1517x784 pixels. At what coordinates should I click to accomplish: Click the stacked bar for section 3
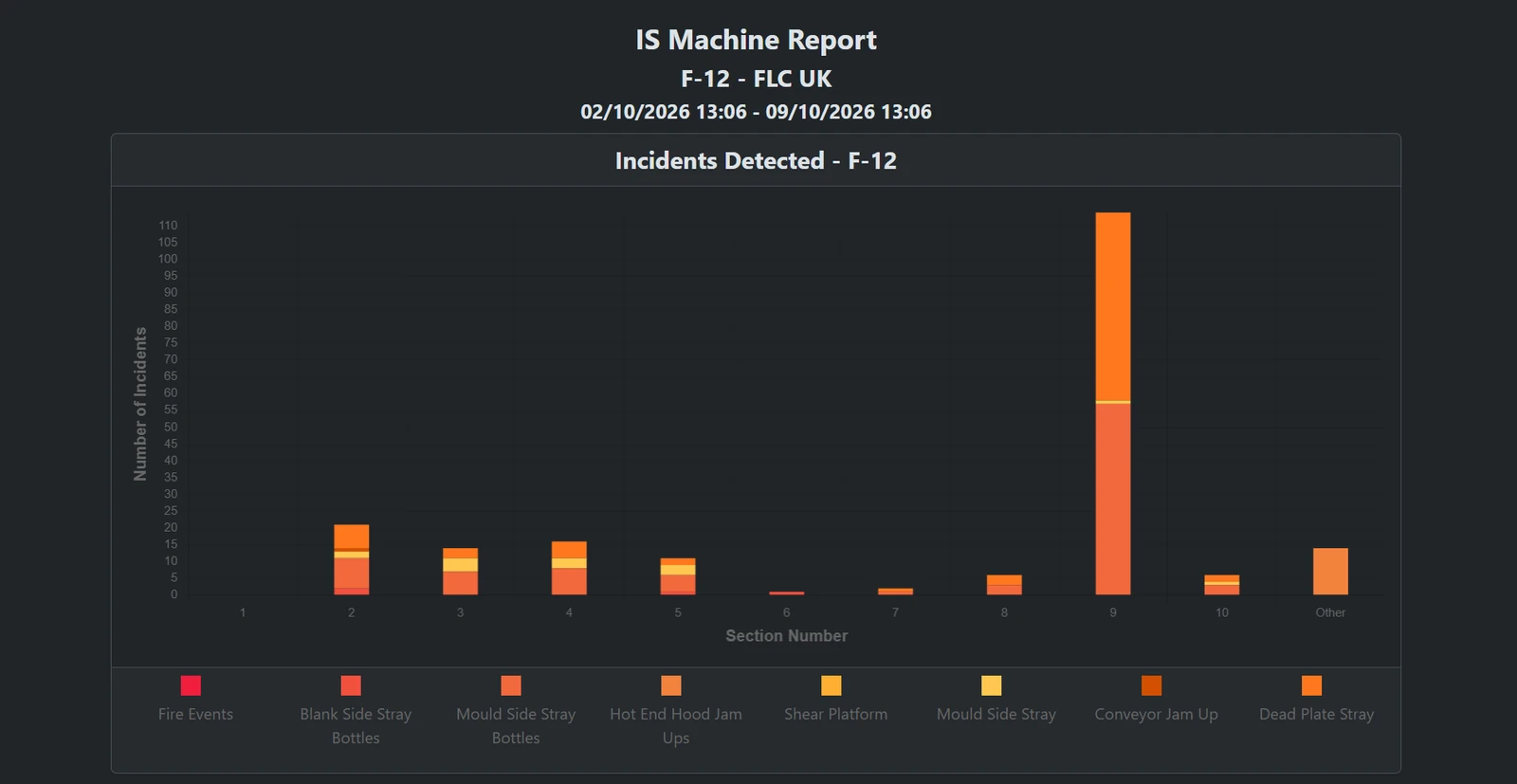tap(461, 572)
